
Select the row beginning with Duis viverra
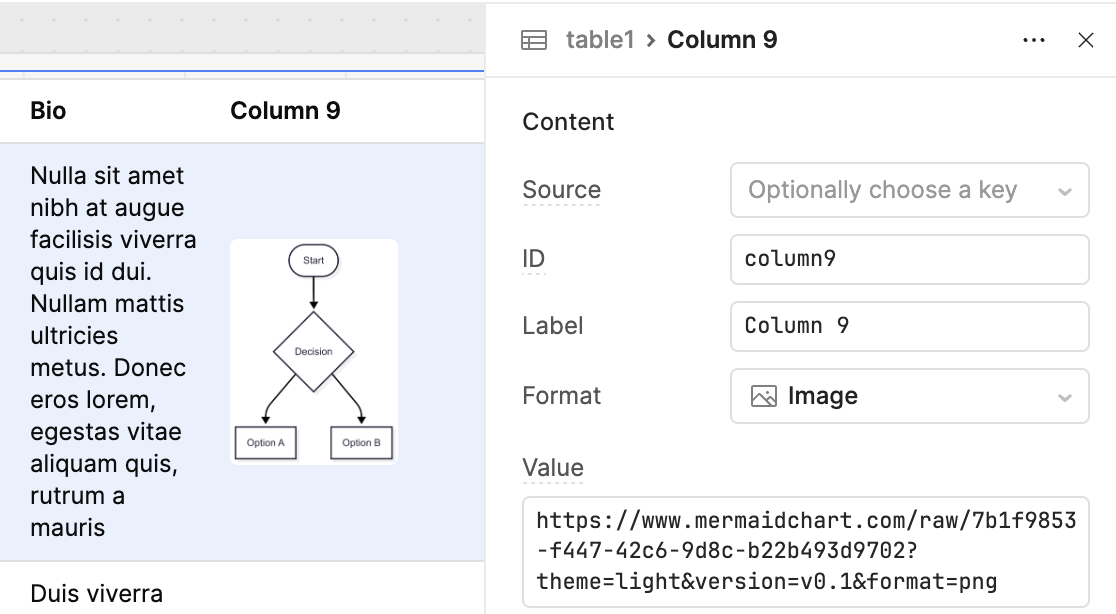tap(97, 593)
